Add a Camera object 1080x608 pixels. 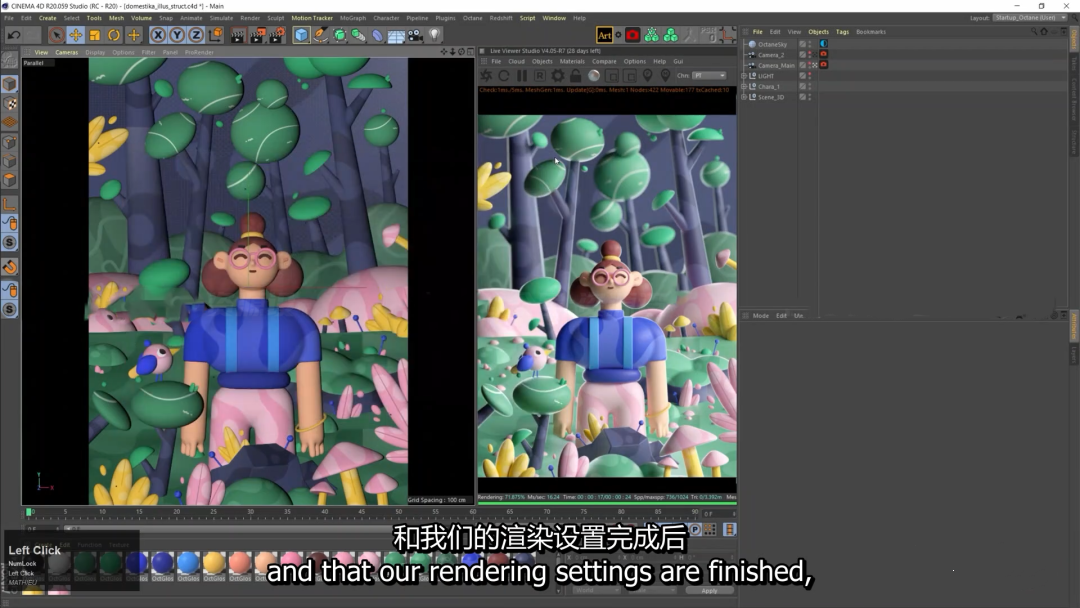point(415,35)
